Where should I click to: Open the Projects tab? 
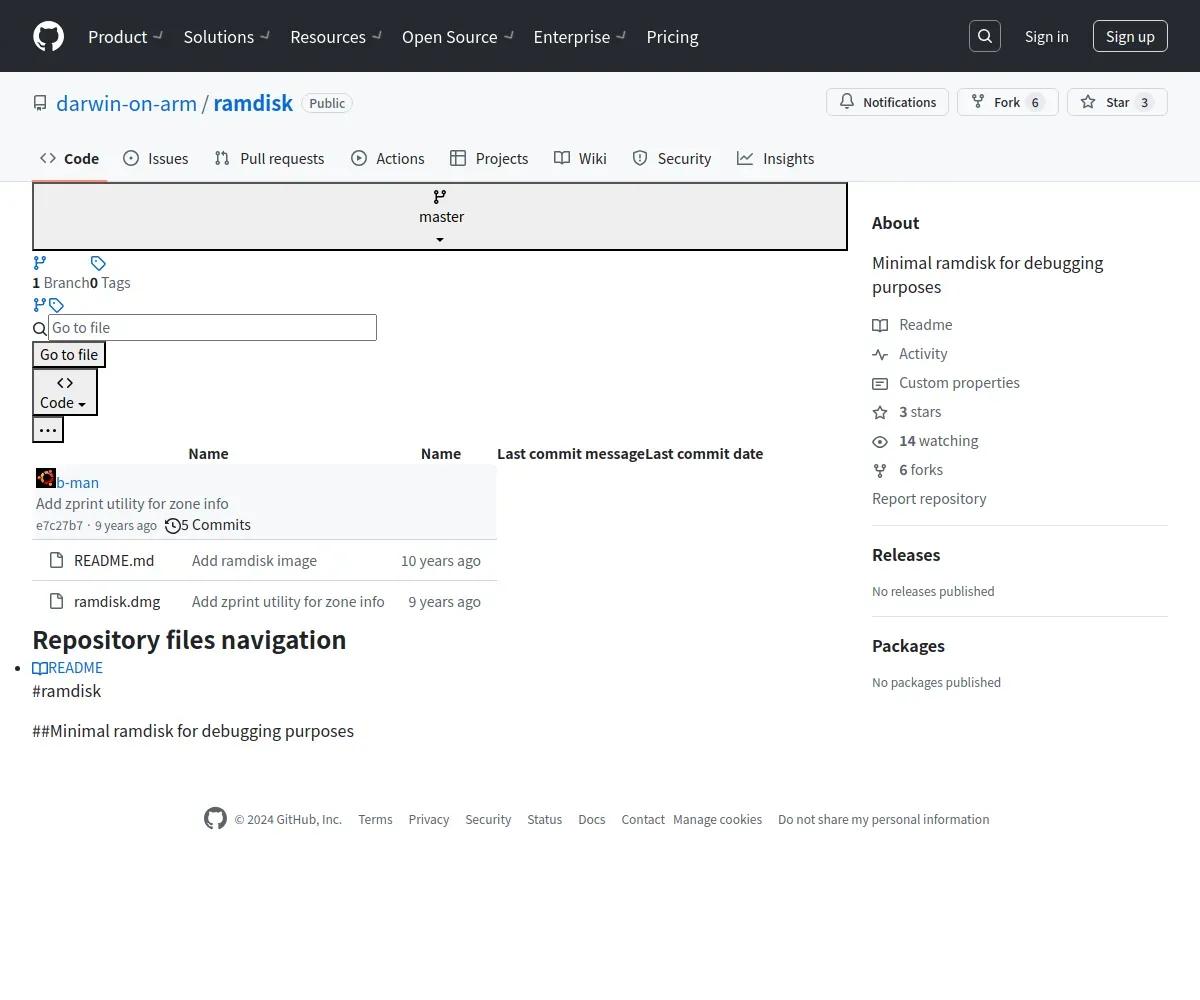(488, 158)
